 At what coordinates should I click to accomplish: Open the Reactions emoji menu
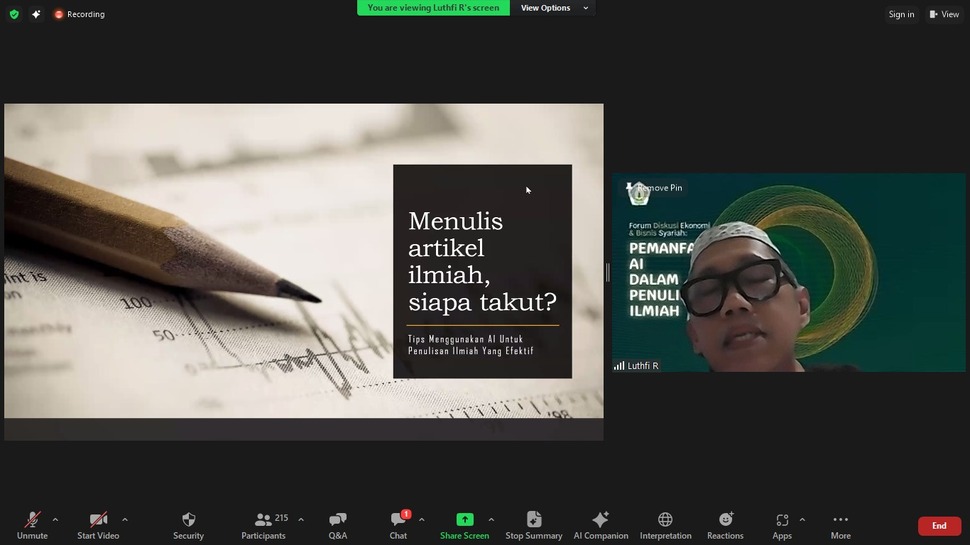(x=725, y=520)
